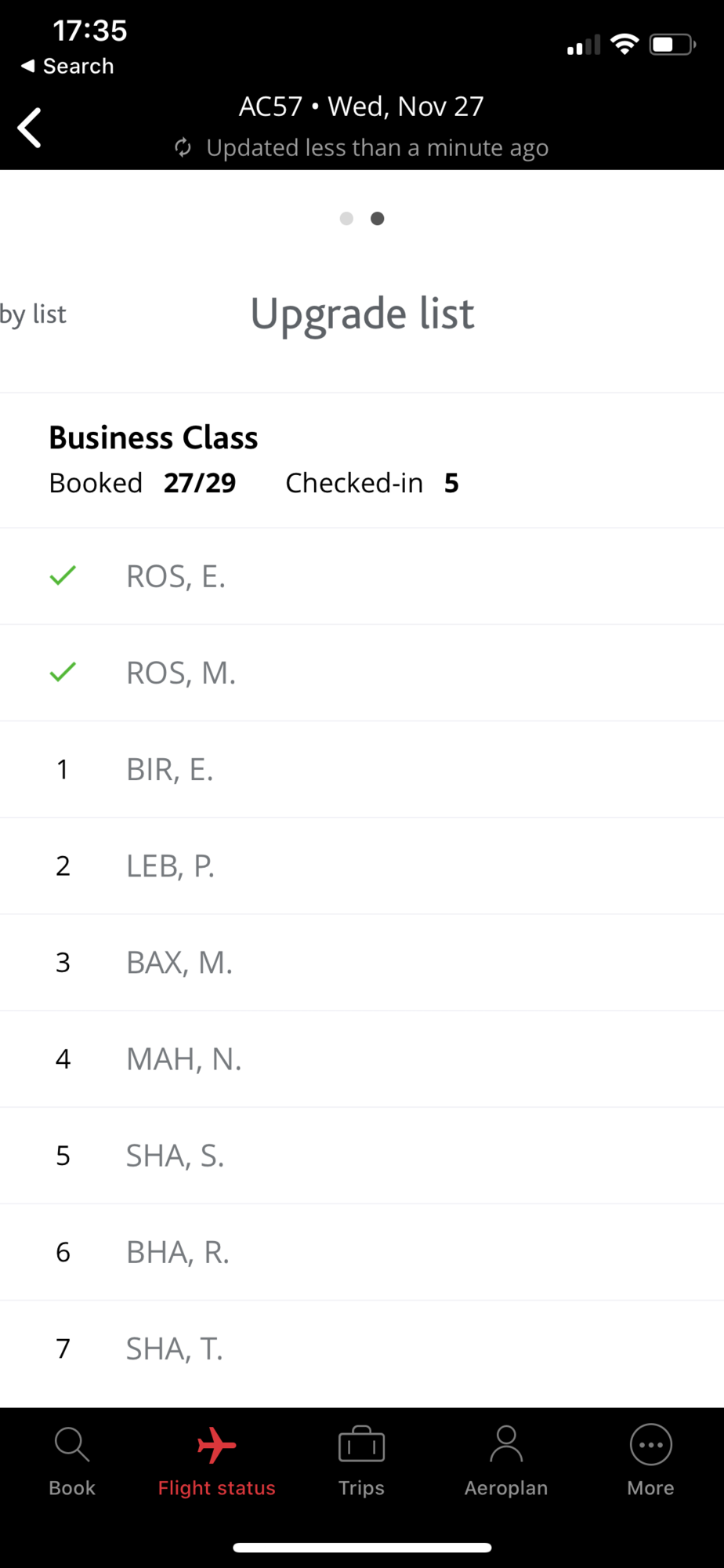Tap the green checkmark beside ROS, E.
This screenshot has height=1568, width=724.
click(x=63, y=576)
